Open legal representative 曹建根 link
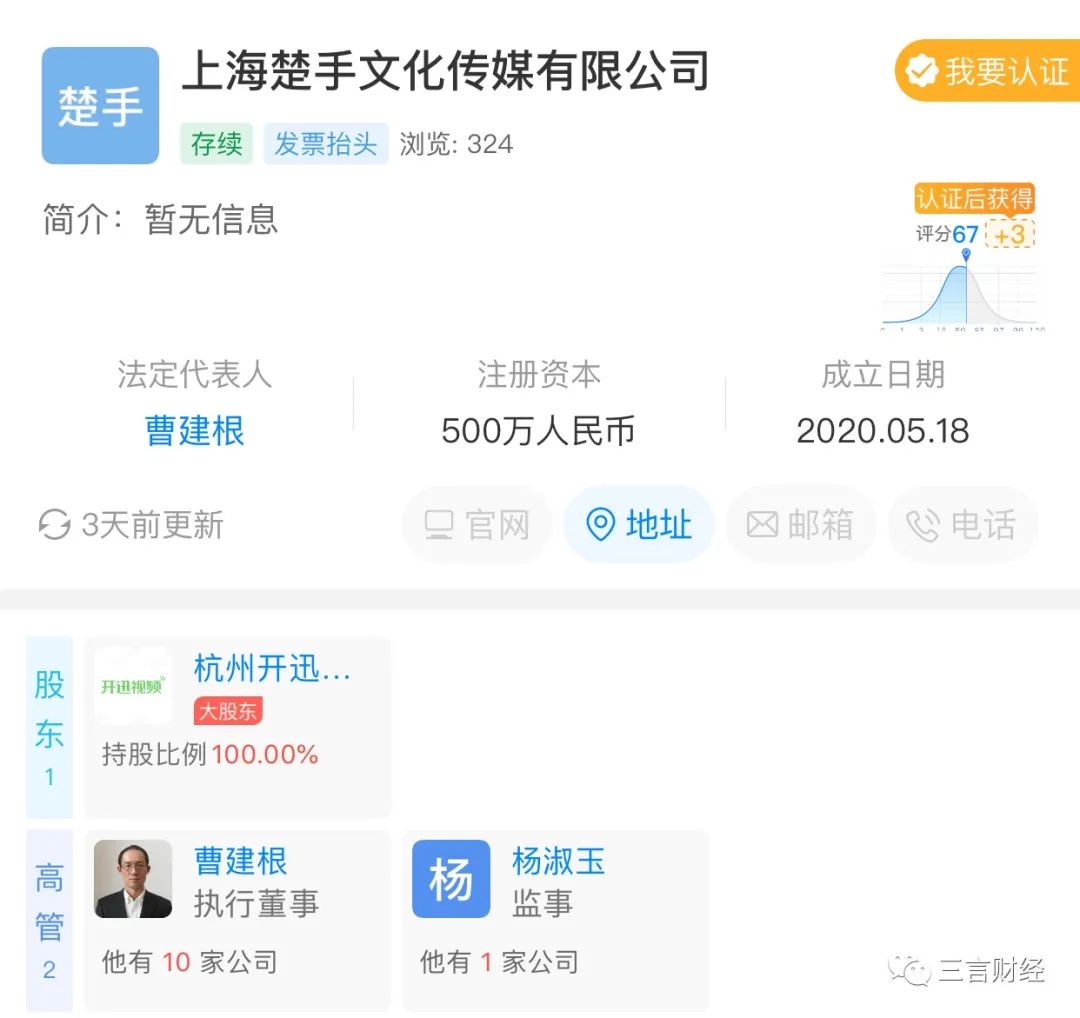Viewport: 1080px width, 1018px height. coord(195,431)
